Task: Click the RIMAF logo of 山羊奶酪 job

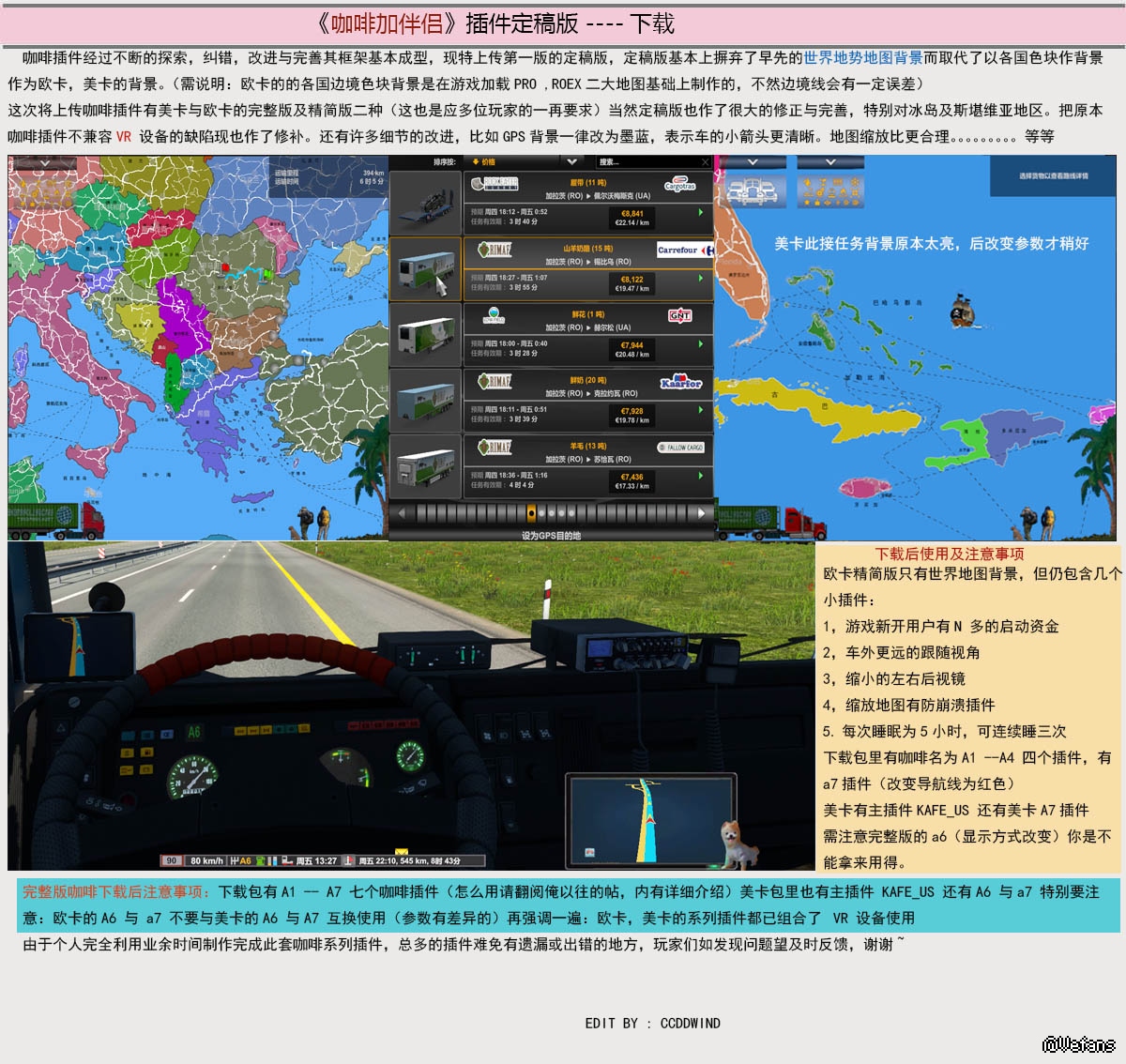Action: pyautogui.click(x=495, y=250)
